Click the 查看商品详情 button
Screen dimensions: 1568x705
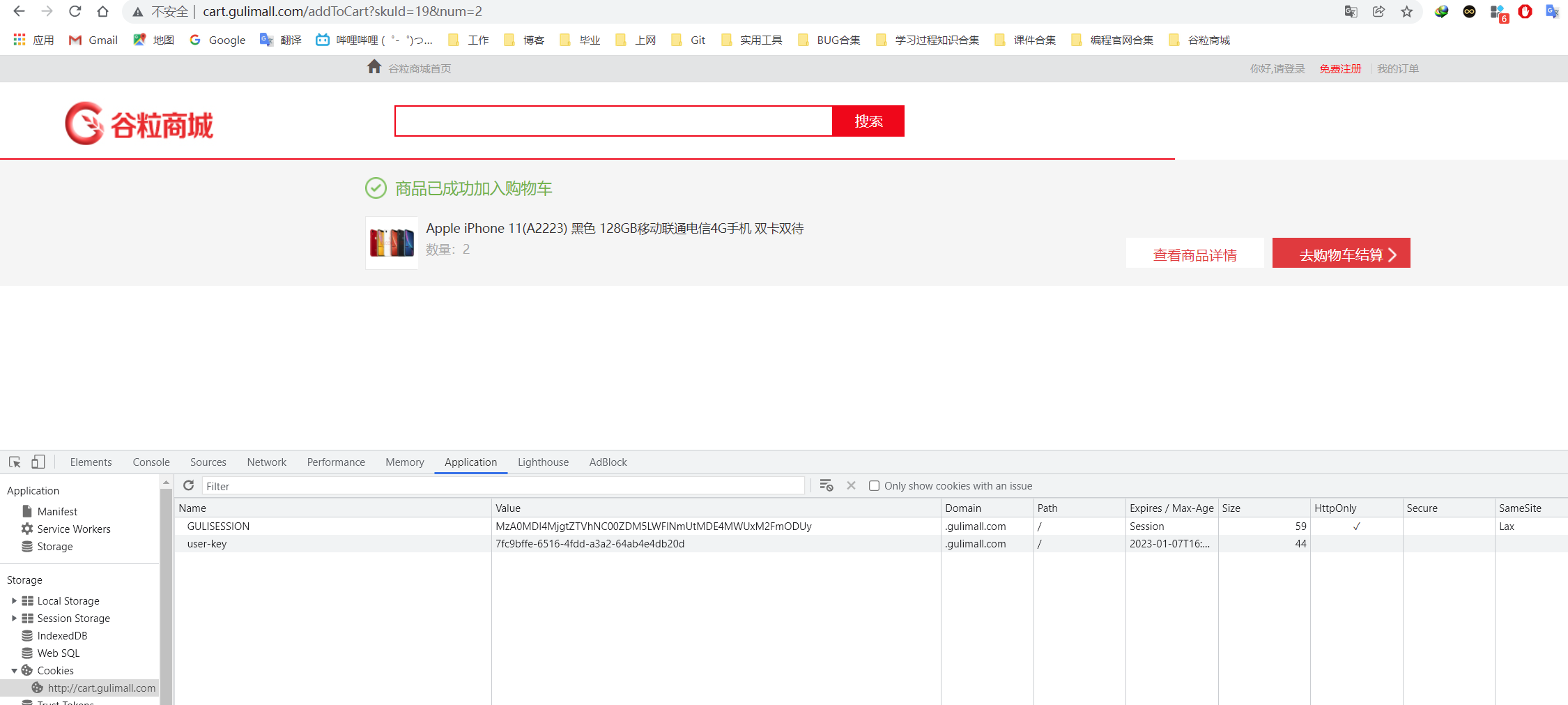[1194, 254]
